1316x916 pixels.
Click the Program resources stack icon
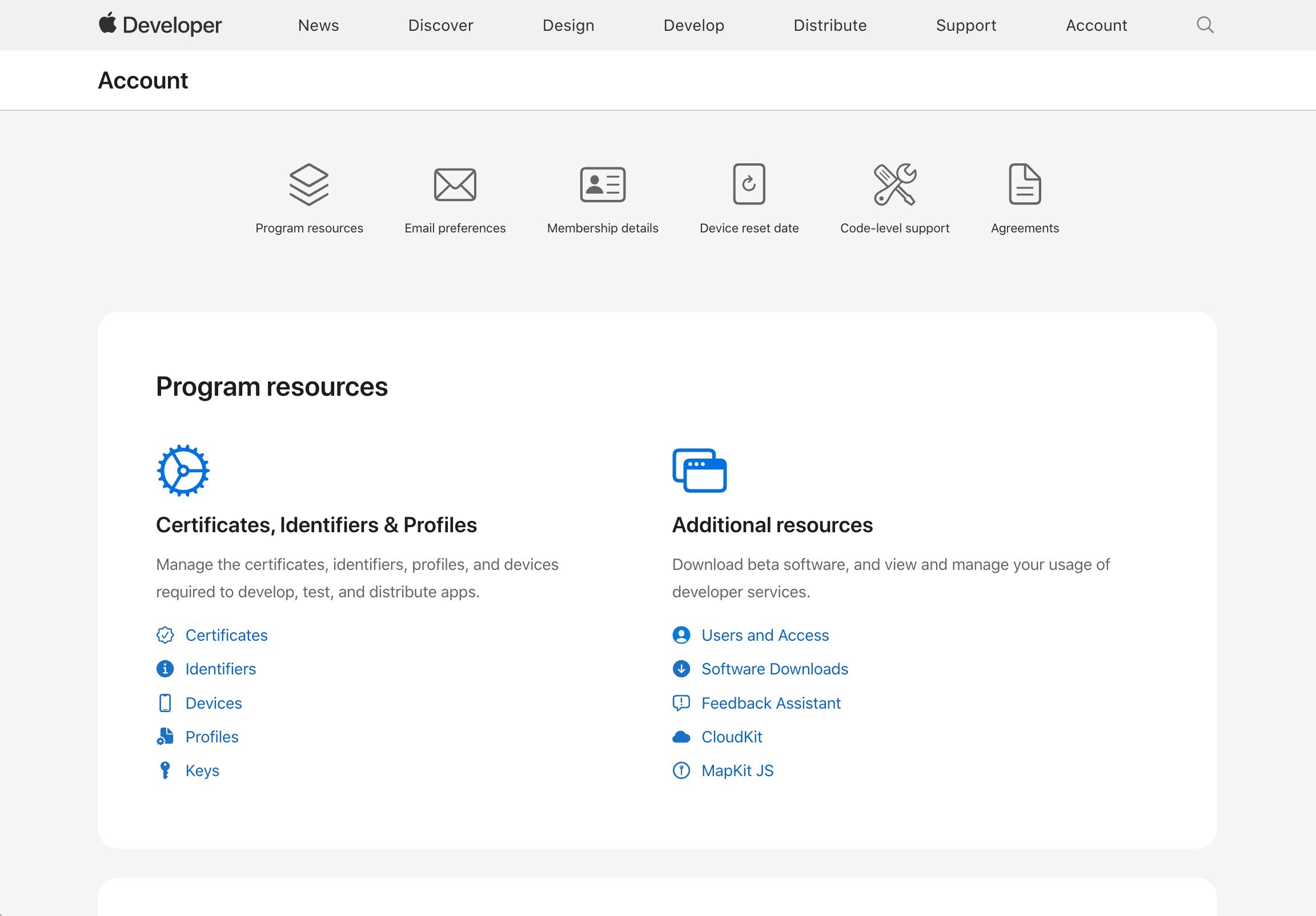pos(309,184)
